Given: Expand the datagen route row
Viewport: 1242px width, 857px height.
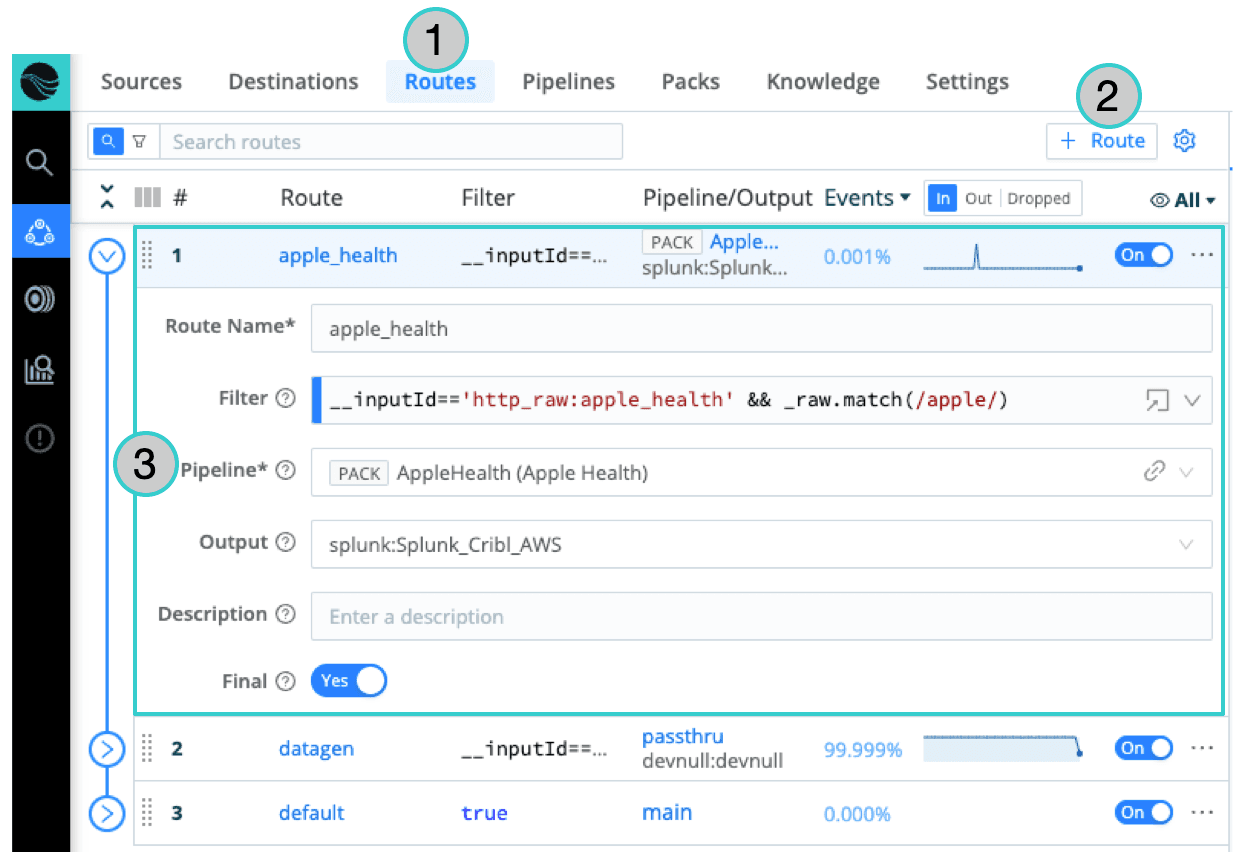Looking at the screenshot, I should click(x=107, y=748).
